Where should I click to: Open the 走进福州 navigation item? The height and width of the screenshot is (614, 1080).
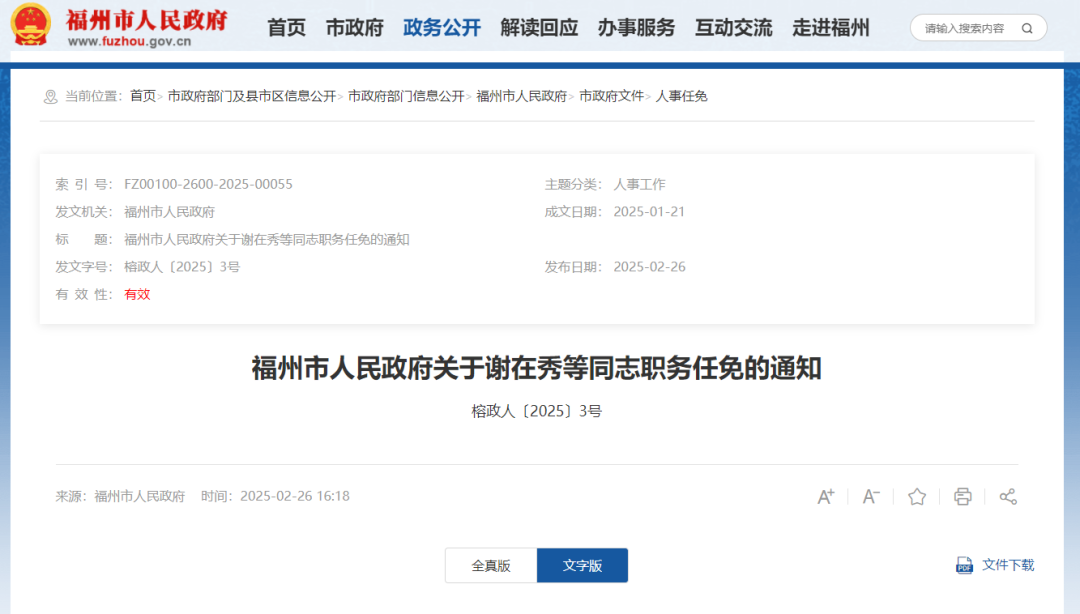(x=831, y=28)
